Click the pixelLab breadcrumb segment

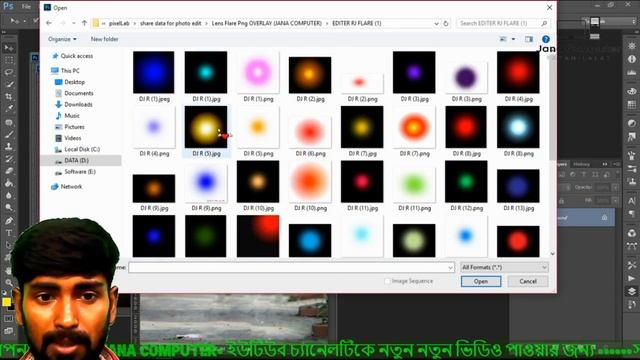coord(119,24)
